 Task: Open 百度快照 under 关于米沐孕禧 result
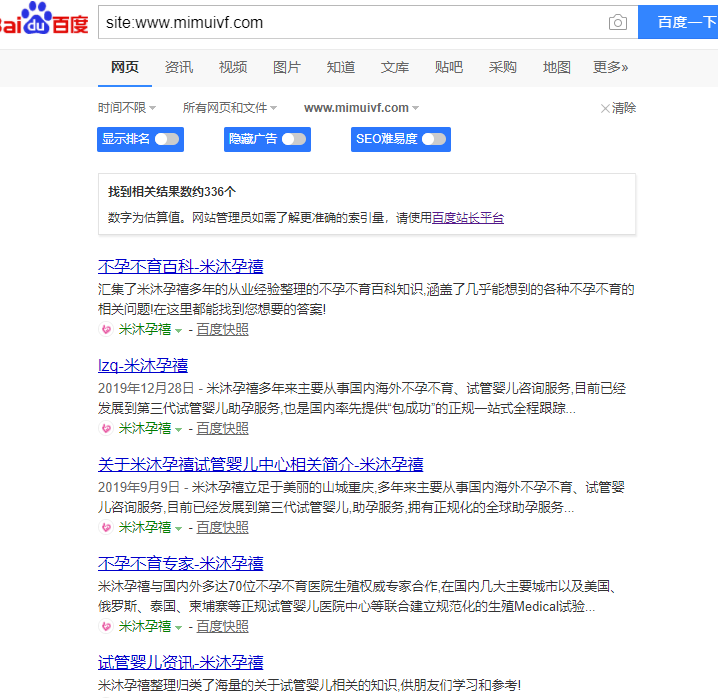(x=223, y=527)
